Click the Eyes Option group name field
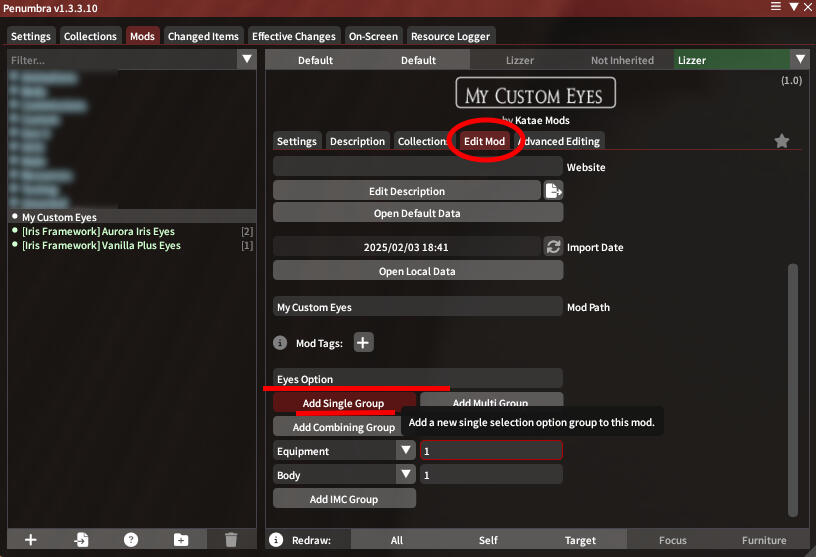This screenshot has width=816, height=557. tap(417, 379)
